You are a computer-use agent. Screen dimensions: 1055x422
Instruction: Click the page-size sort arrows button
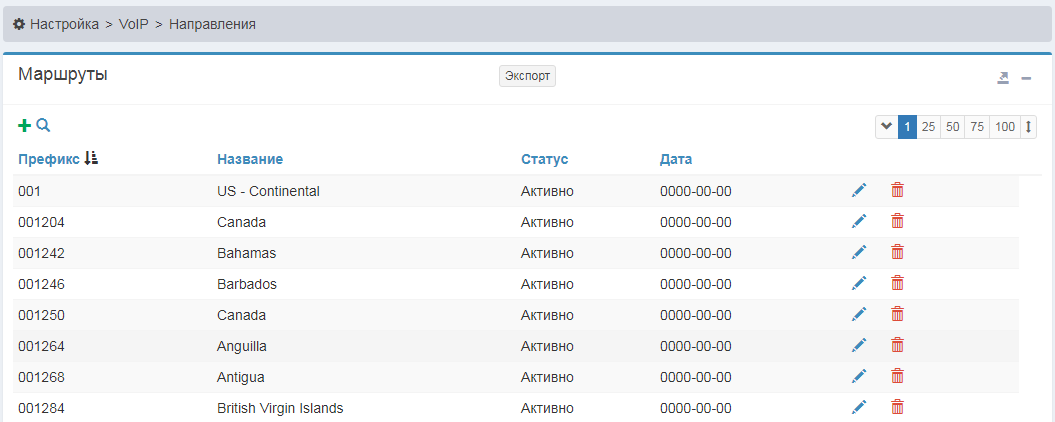click(1028, 127)
